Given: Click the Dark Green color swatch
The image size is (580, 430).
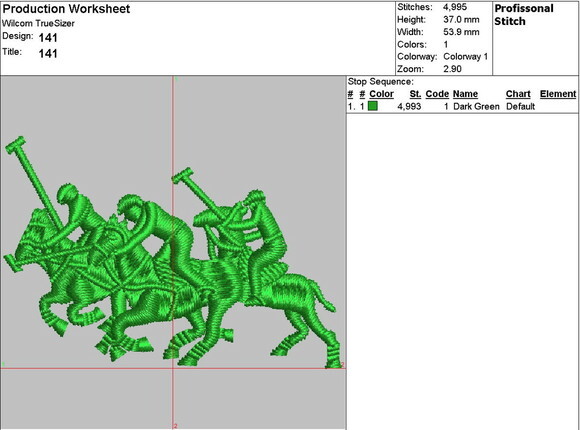Looking at the screenshot, I should click(373, 106).
